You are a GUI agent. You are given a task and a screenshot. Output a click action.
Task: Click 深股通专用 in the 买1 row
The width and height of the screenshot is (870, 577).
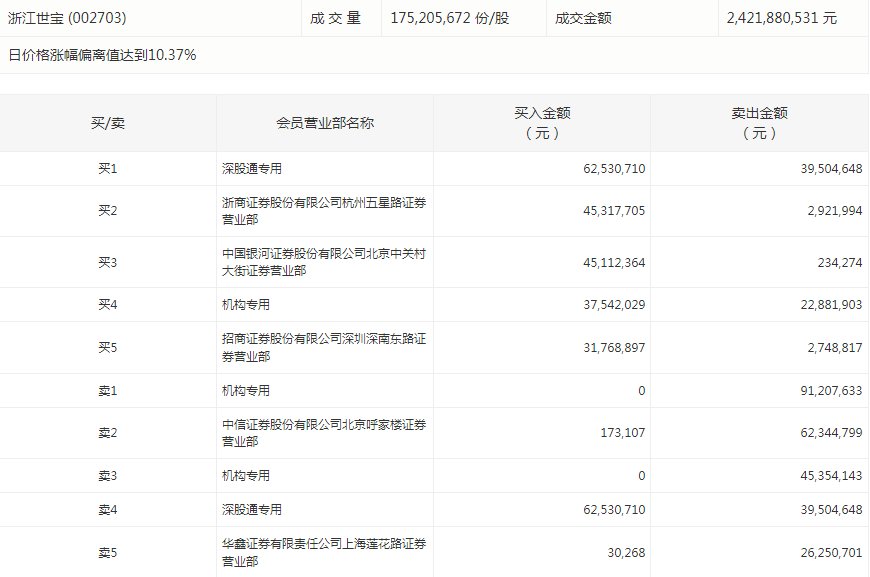pyautogui.click(x=252, y=169)
